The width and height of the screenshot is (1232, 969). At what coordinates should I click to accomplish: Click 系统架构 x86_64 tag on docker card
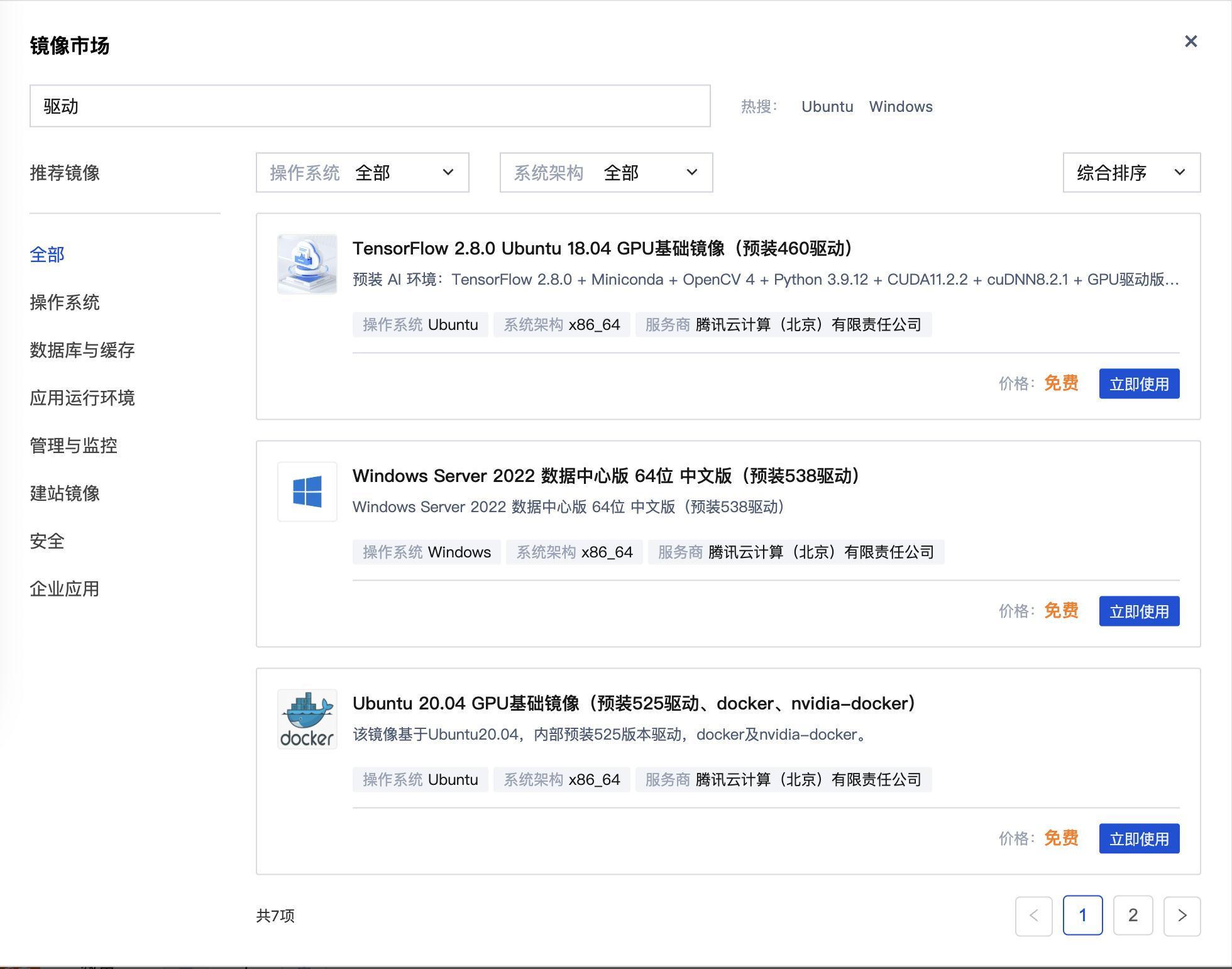coord(561,780)
